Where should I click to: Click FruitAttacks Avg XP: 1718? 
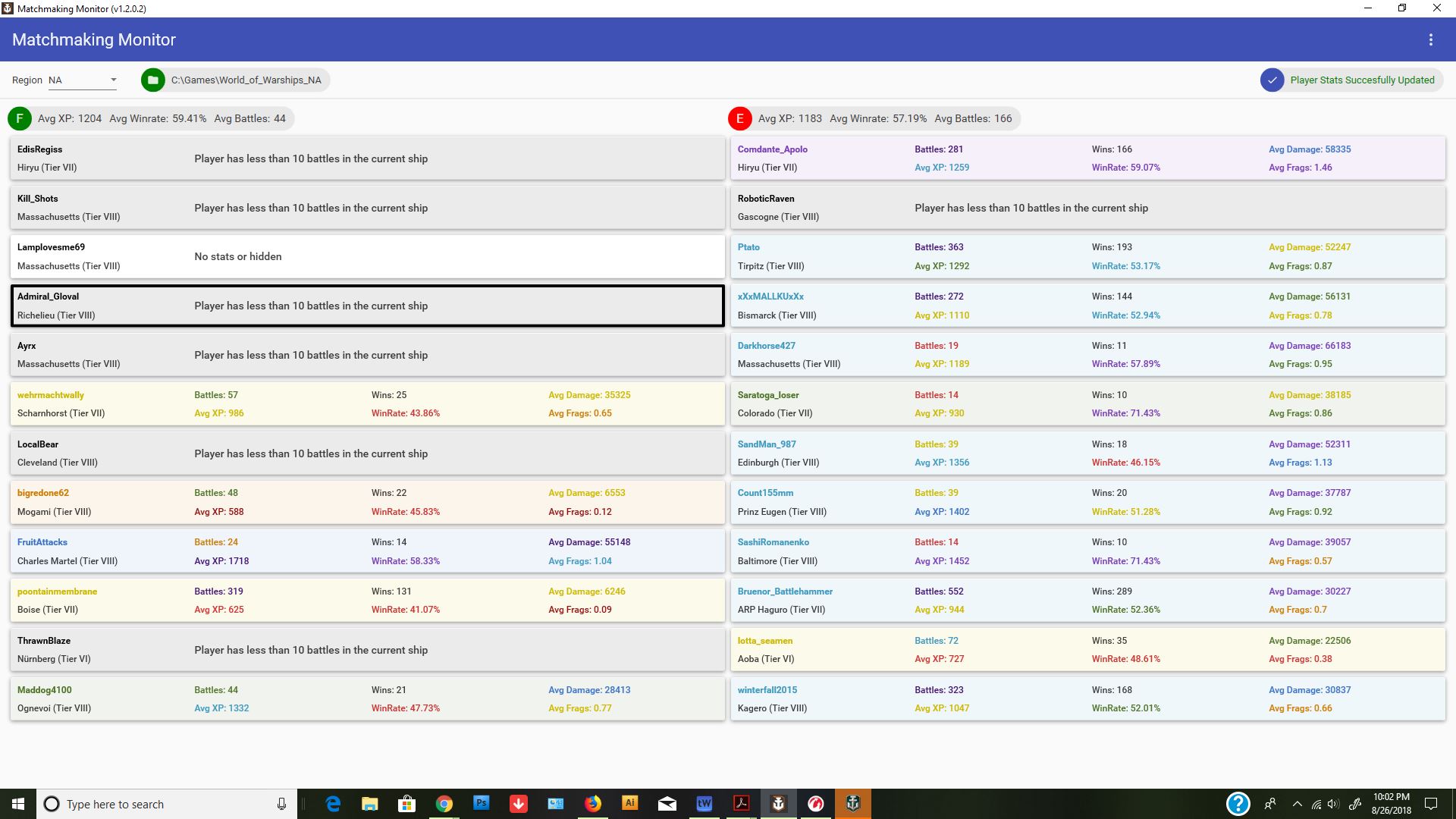(x=221, y=561)
